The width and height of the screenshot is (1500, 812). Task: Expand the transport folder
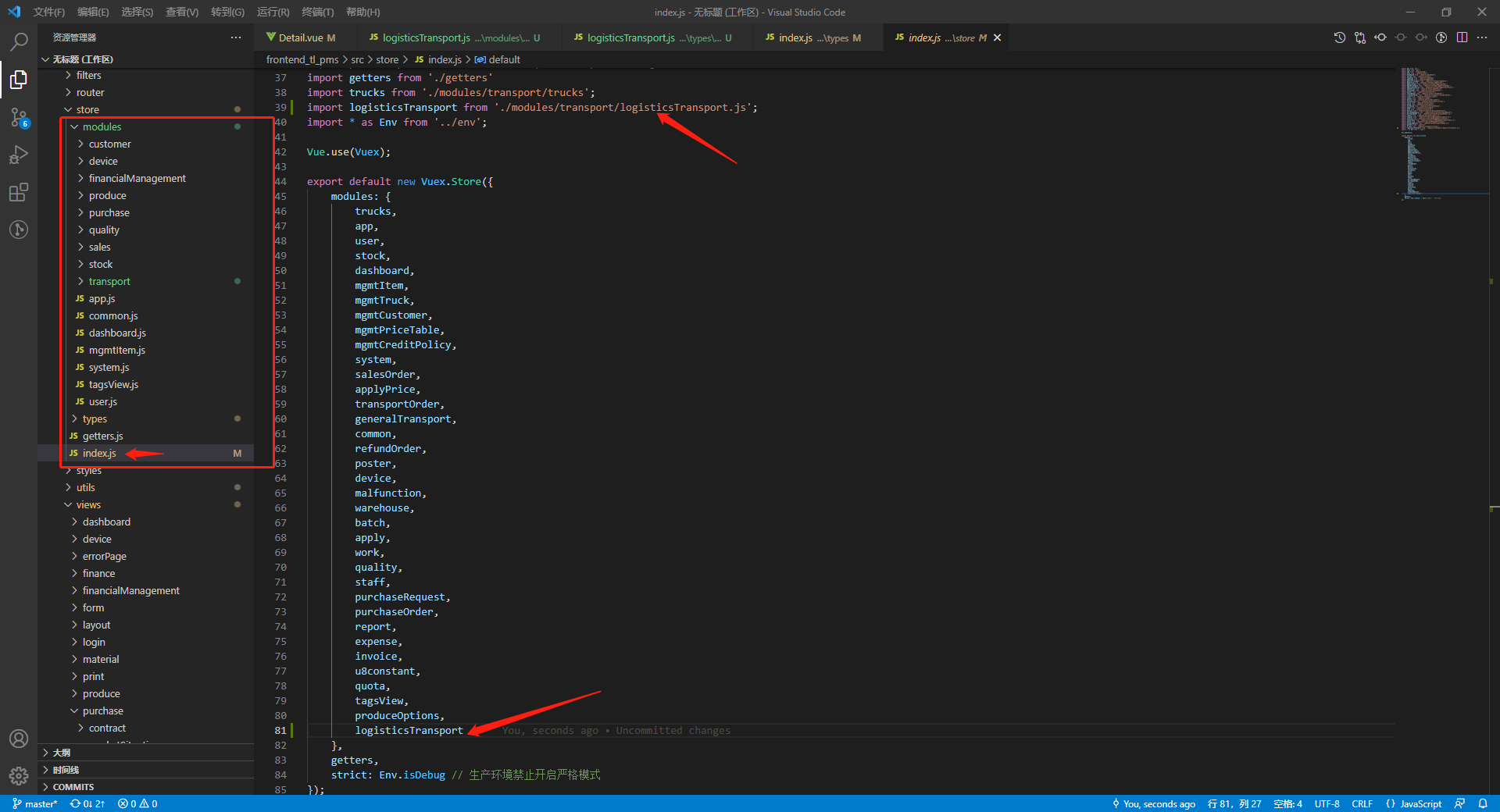(109, 281)
